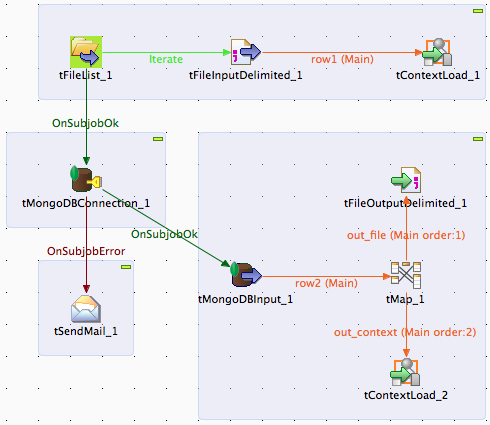Screen dimensions: 490x425
Task: Select the row1 (Main) connection label
Action: click(x=342, y=59)
